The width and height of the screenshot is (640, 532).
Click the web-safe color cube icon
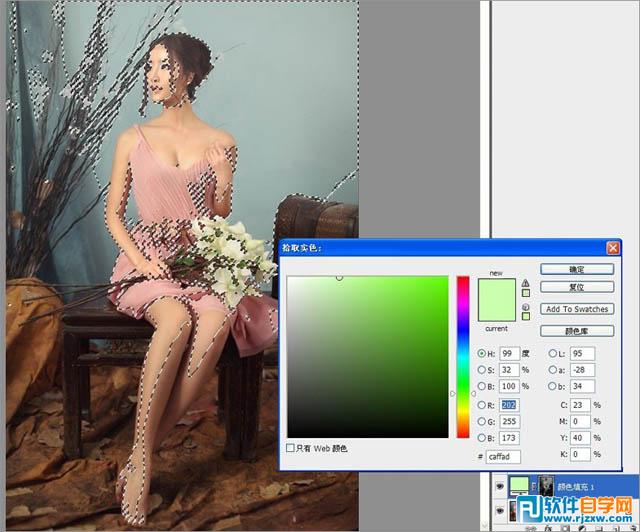[x=526, y=305]
